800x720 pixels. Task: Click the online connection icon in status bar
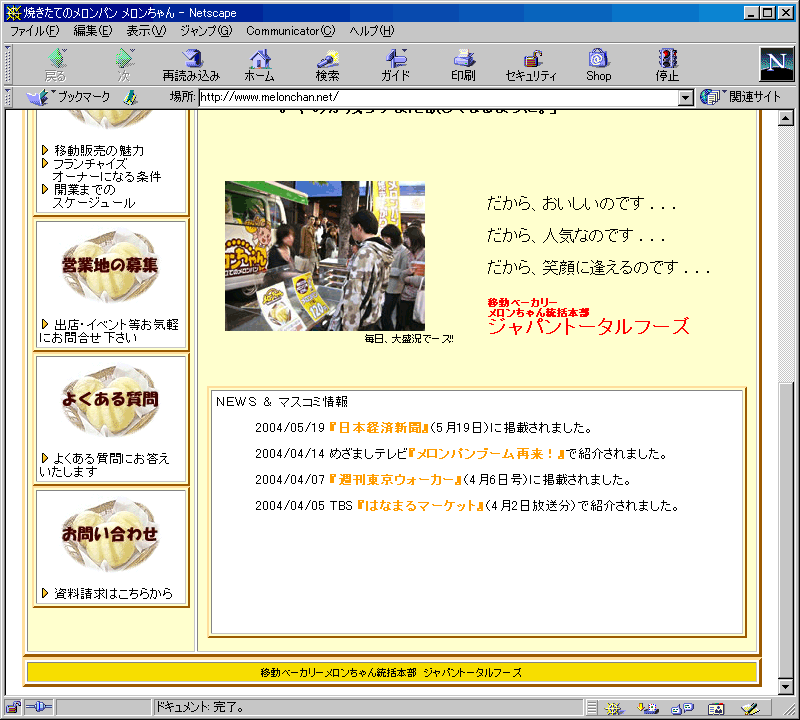[x=39, y=707]
